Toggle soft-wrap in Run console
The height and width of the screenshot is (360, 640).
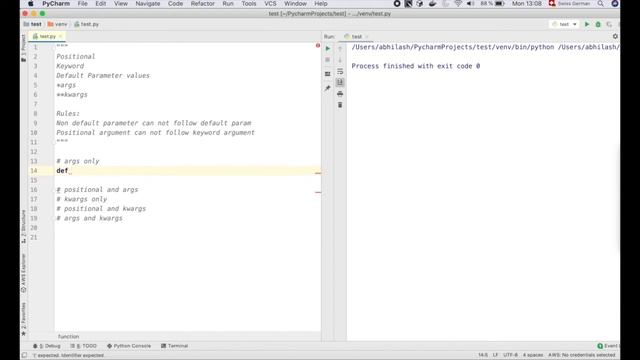340,71
